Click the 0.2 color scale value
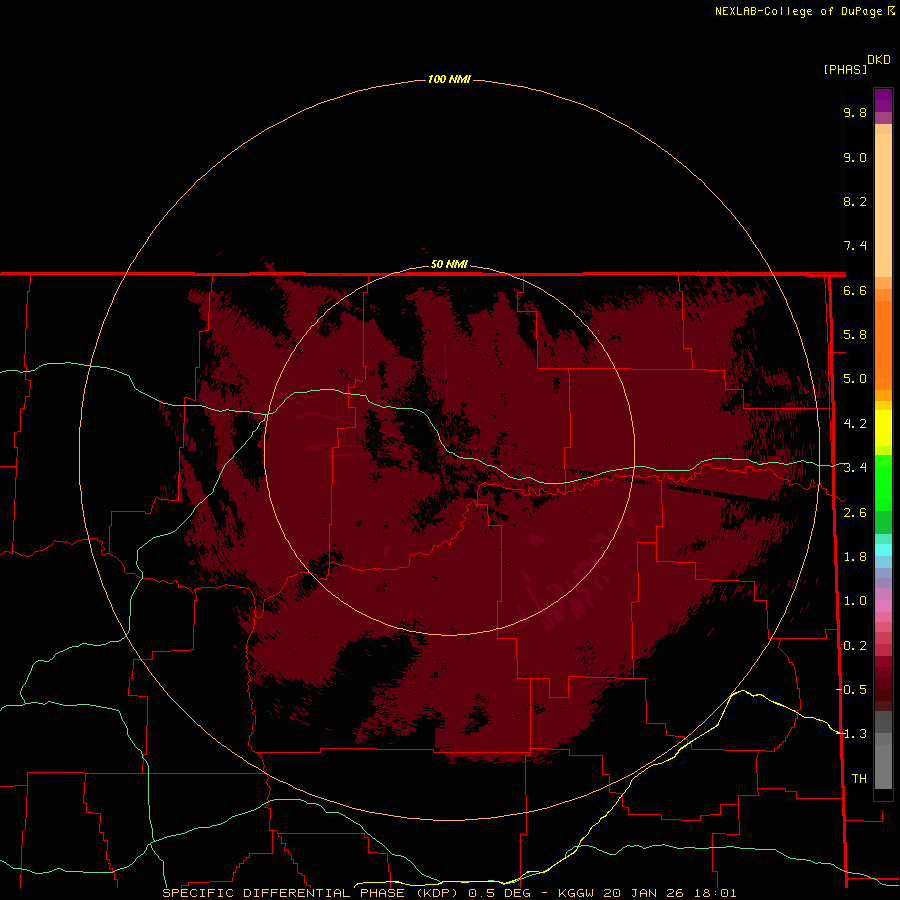 pos(855,646)
